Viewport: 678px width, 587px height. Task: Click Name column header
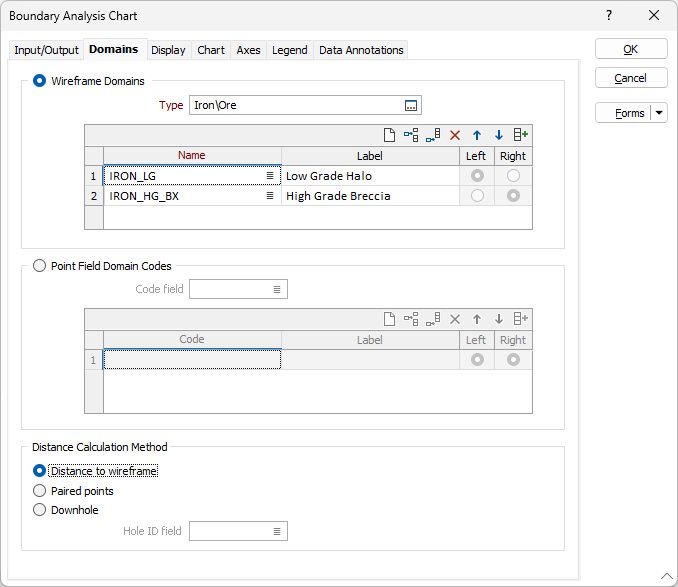pos(192,156)
